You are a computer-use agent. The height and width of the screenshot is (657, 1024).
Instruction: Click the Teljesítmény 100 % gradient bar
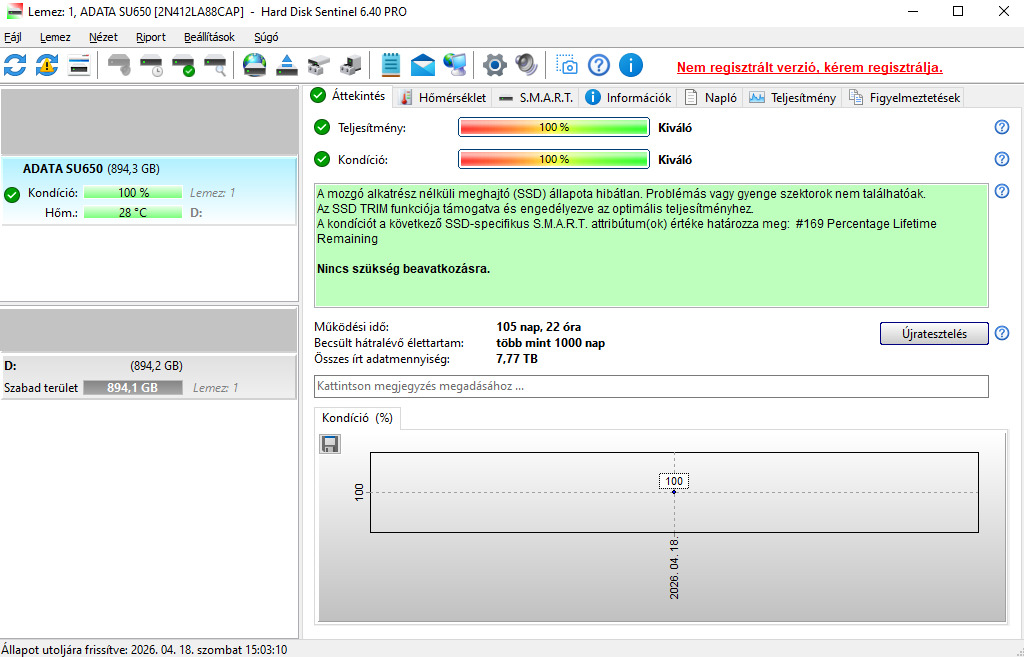[x=554, y=127]
